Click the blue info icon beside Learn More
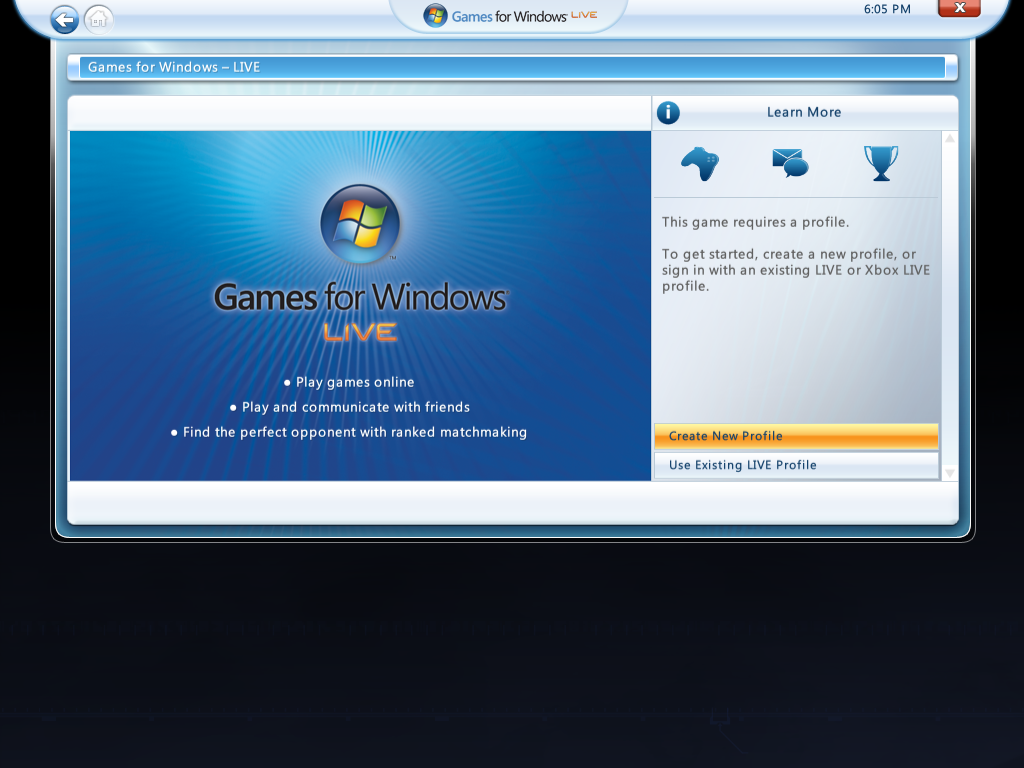 [x=668, y=112]
